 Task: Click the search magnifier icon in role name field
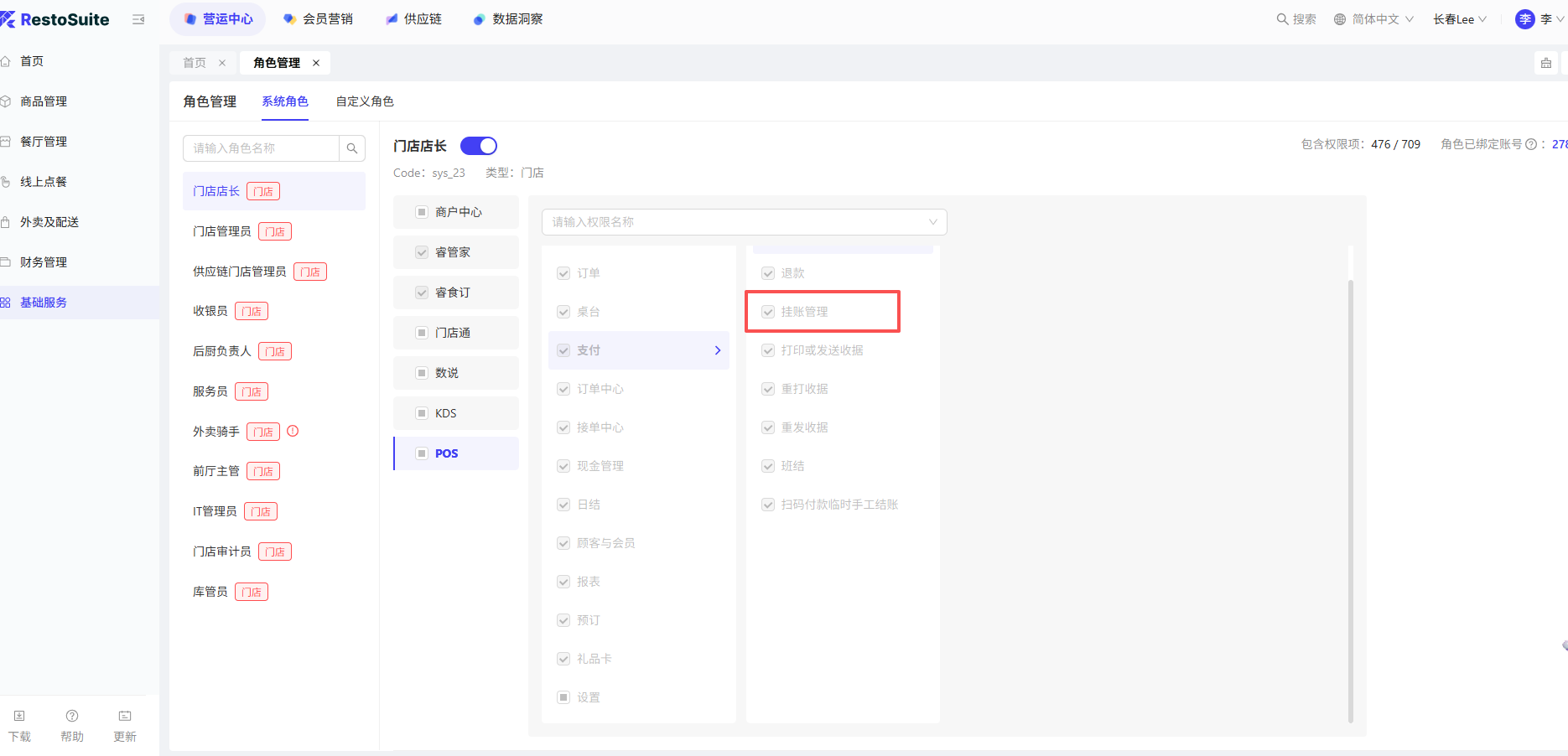click(x=352, y=148)
